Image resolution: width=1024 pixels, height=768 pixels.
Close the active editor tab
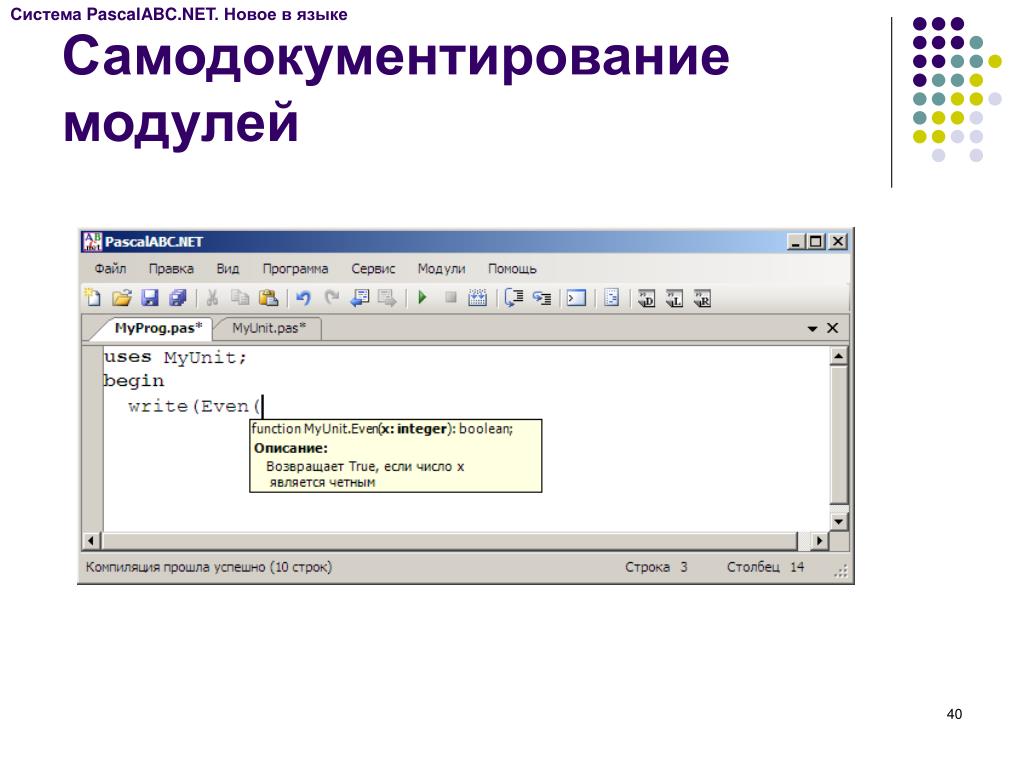[x=833, y=328]
